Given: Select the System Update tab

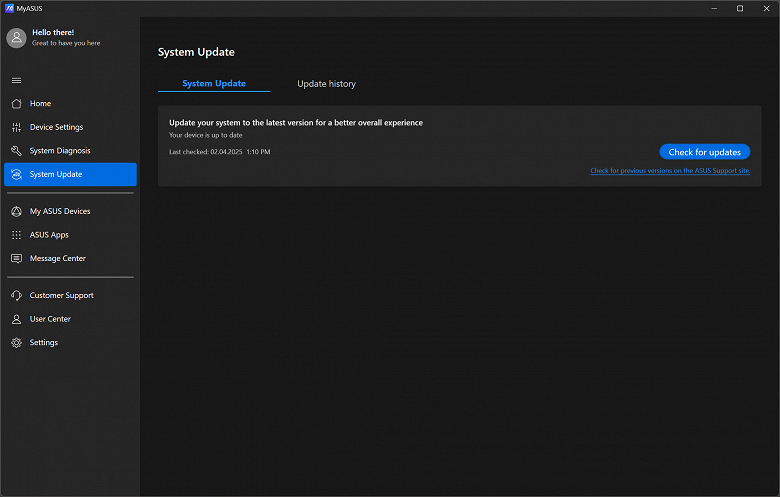Looking at the screenshot, I should point(214,84).
